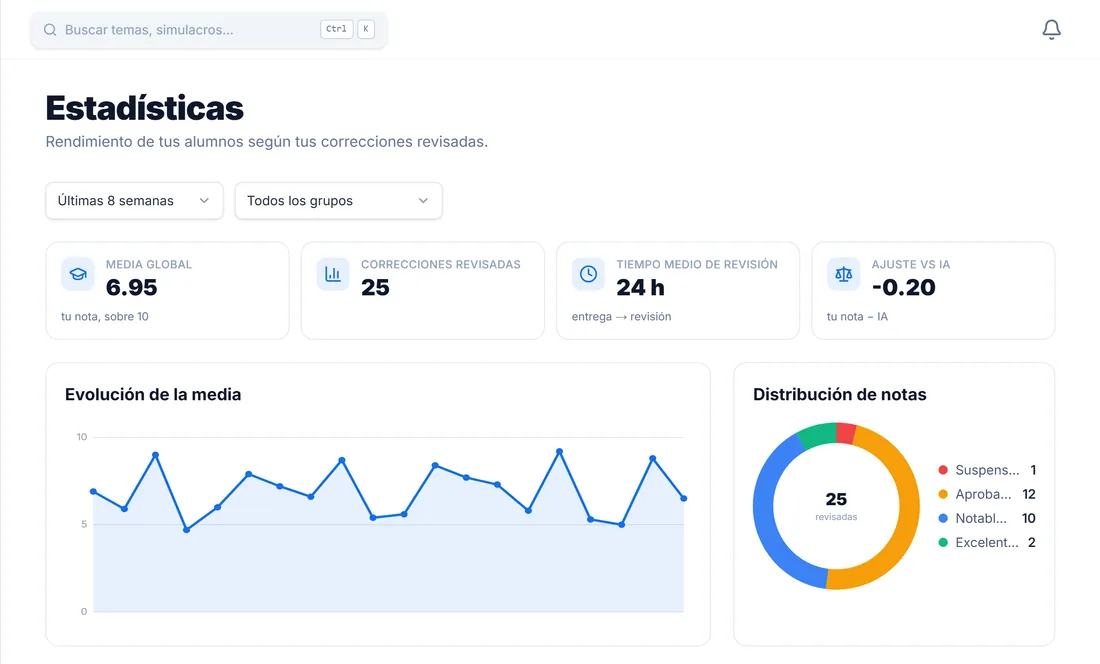Click the MEDIA GLOBAL label
This screenshot has width=1100, height=664.
click(x=149, y=264)
